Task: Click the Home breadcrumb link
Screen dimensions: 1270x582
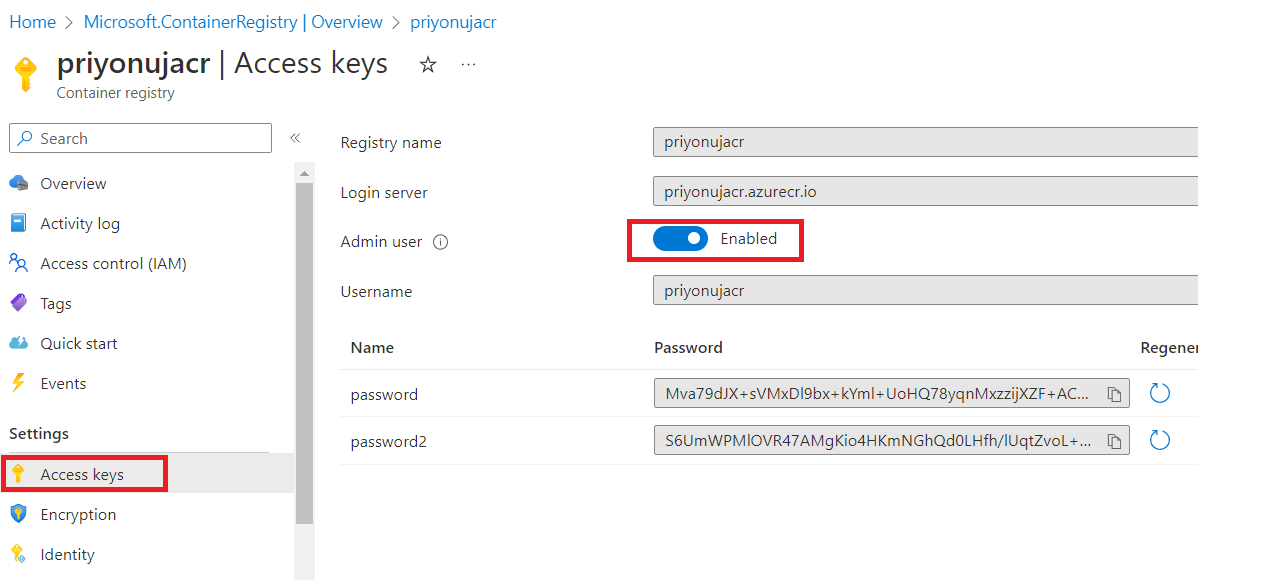Action: 32,22
